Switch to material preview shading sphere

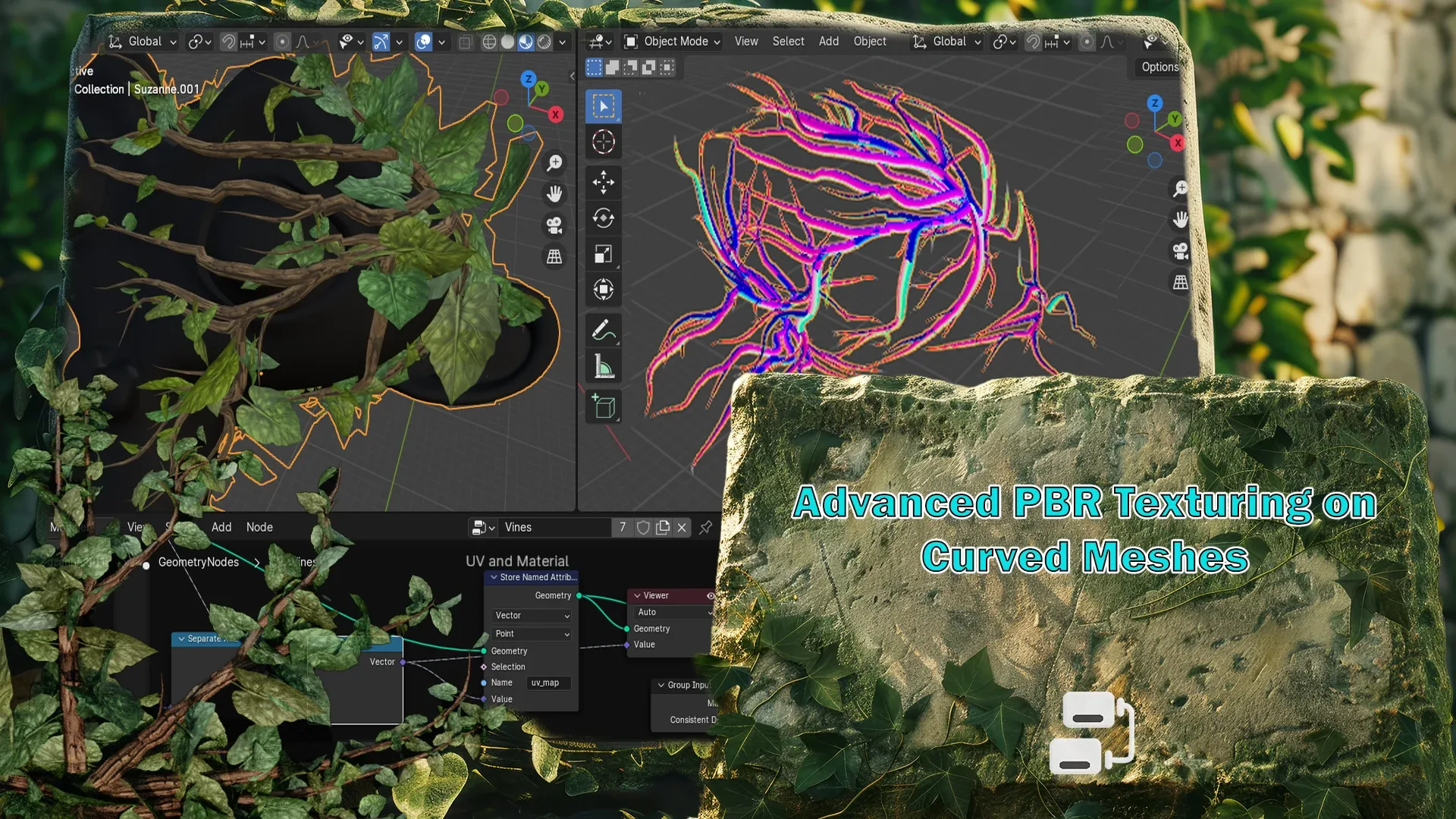pos(526,42)
